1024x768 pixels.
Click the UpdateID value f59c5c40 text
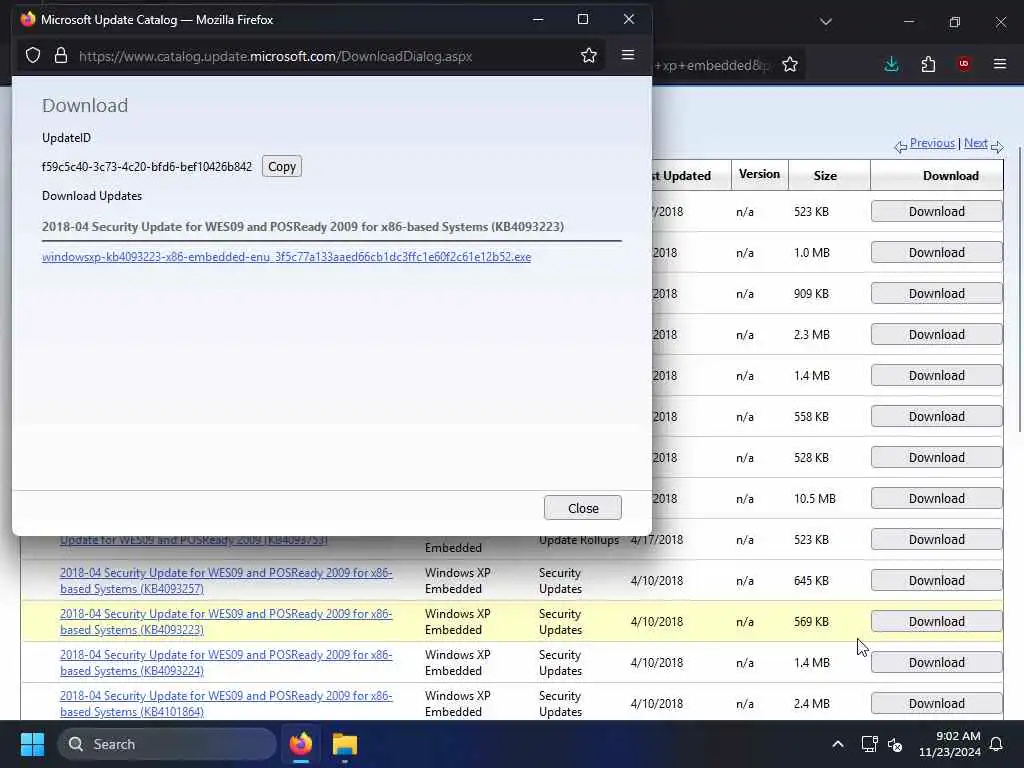pyautogui.click(x=146, y=167)
